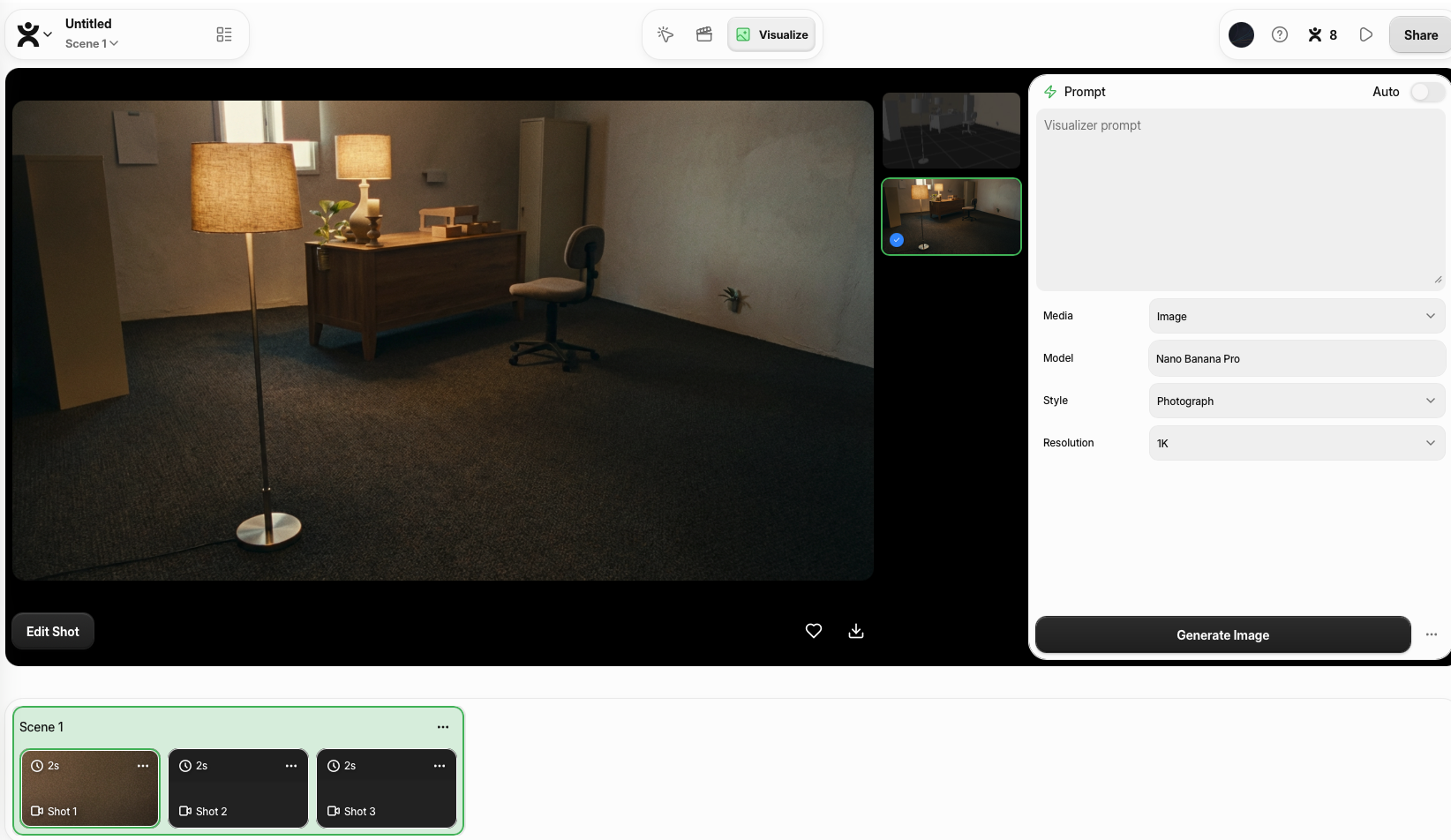Toggle the checkmark on selected thumbnail

point(897,240)
